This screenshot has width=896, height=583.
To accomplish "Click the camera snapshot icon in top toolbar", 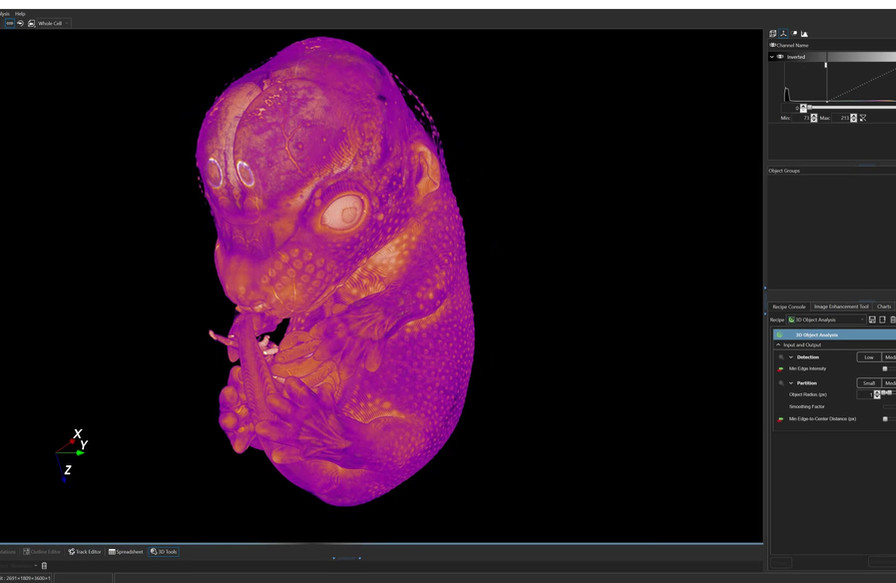I will [x=31, y=22].
